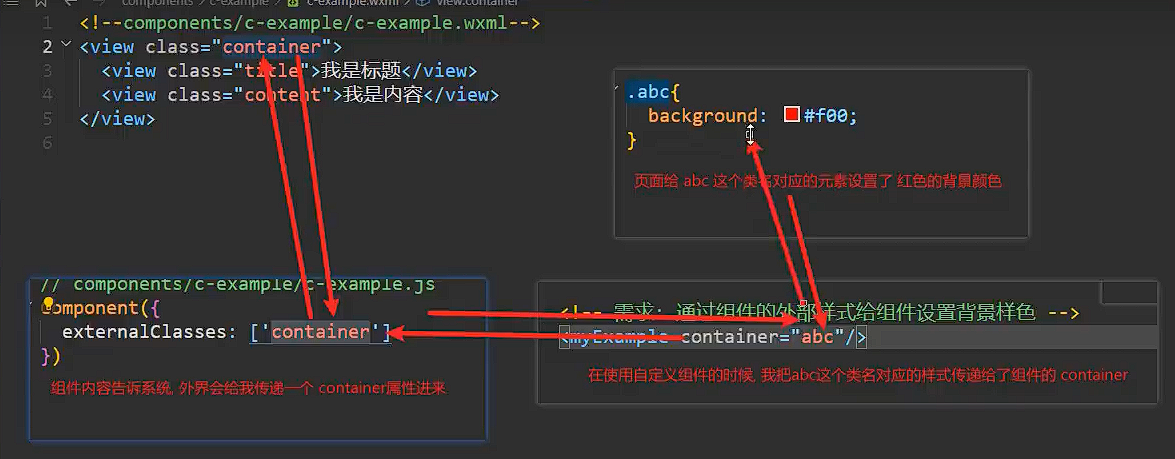1175x459 pixels.
Task: Click the c-example.js path comment
Action: 238,285
